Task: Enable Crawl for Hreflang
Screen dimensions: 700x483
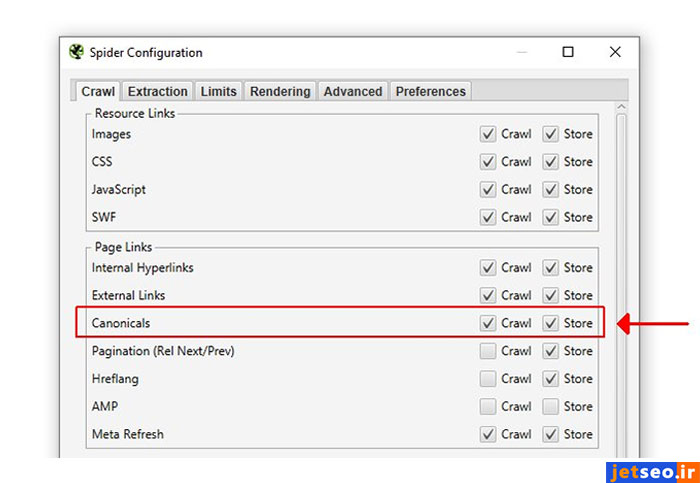Action: [488, 379]
